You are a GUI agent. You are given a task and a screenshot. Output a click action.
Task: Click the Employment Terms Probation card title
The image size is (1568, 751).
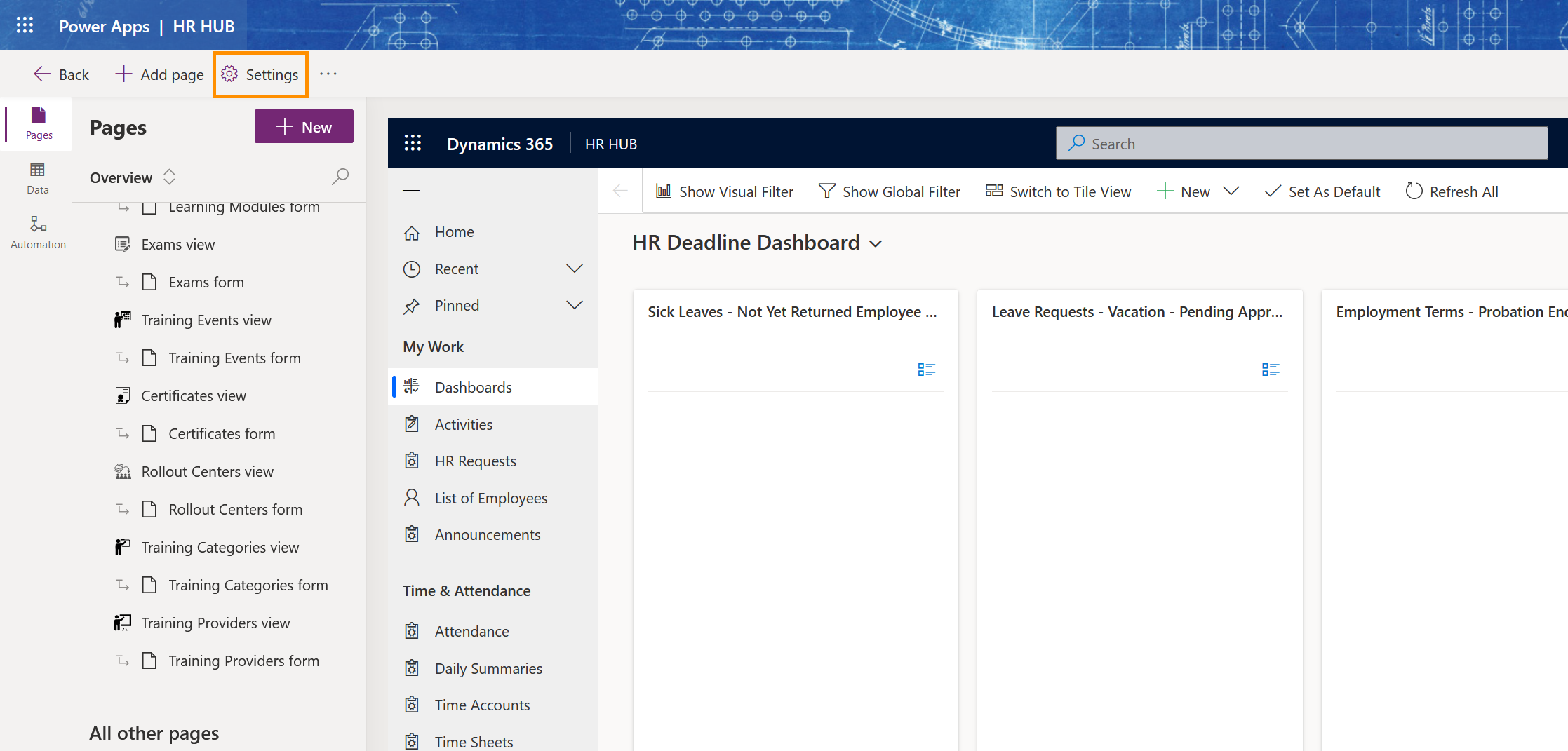pos(1451,312)
